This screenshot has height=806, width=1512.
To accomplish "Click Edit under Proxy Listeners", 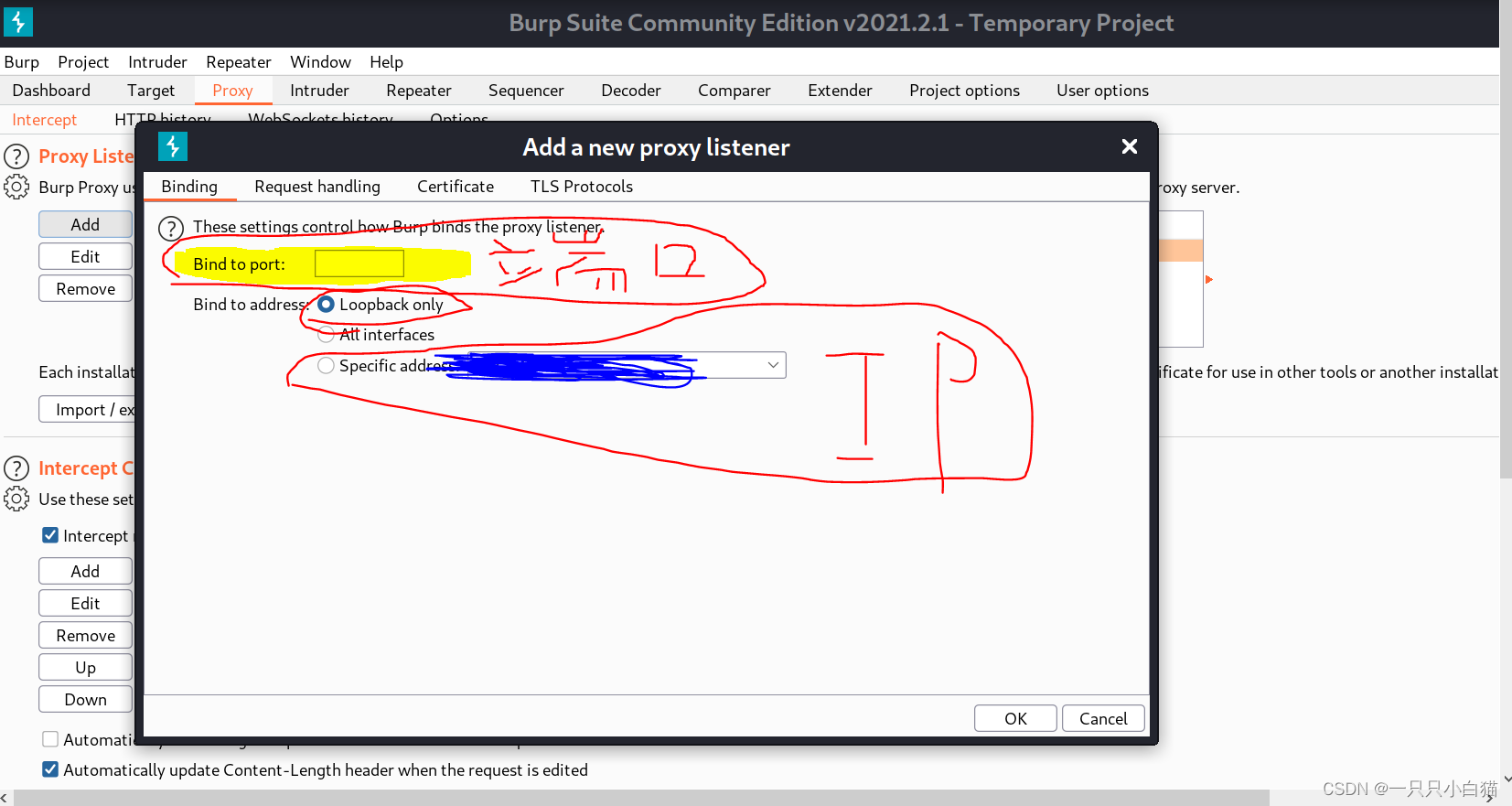I will (x=85, y=256).
